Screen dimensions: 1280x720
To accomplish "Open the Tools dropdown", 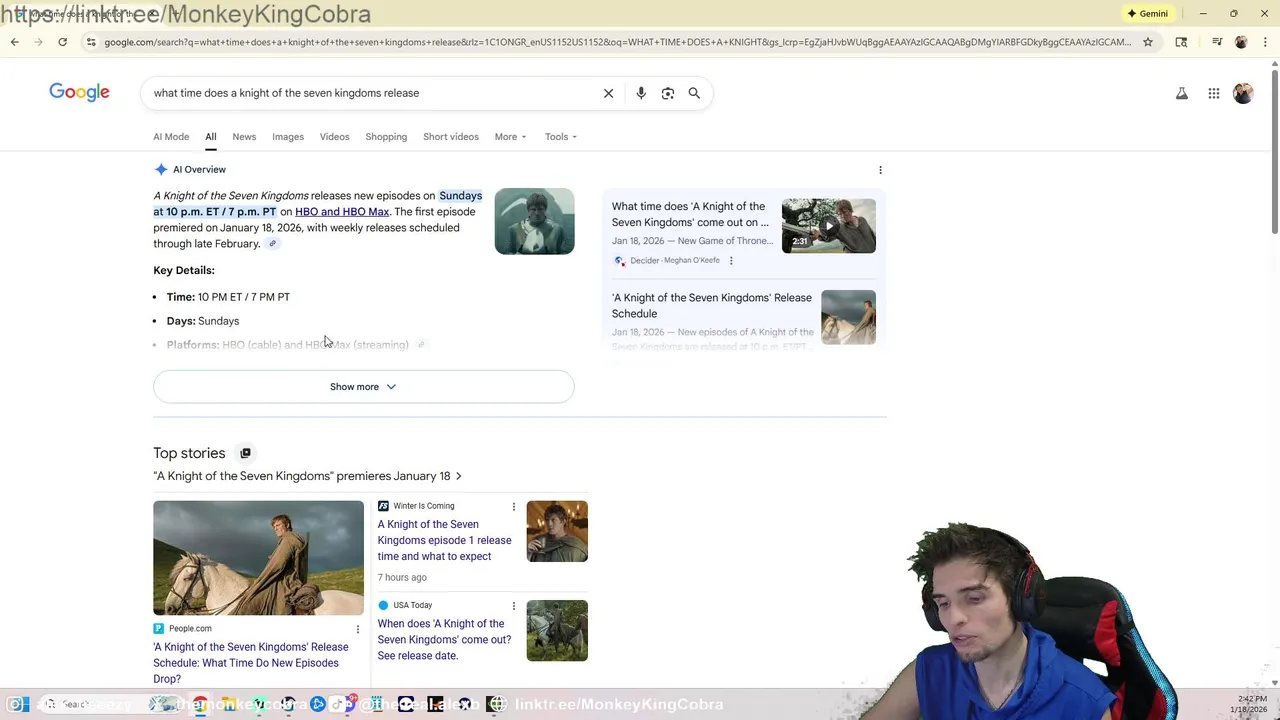I will (x=561, y=137).
